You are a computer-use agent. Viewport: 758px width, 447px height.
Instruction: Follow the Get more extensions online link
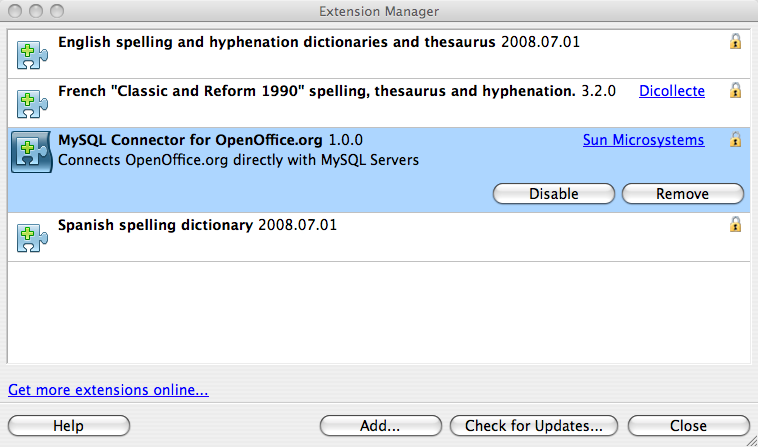click(x=108, y=390)
